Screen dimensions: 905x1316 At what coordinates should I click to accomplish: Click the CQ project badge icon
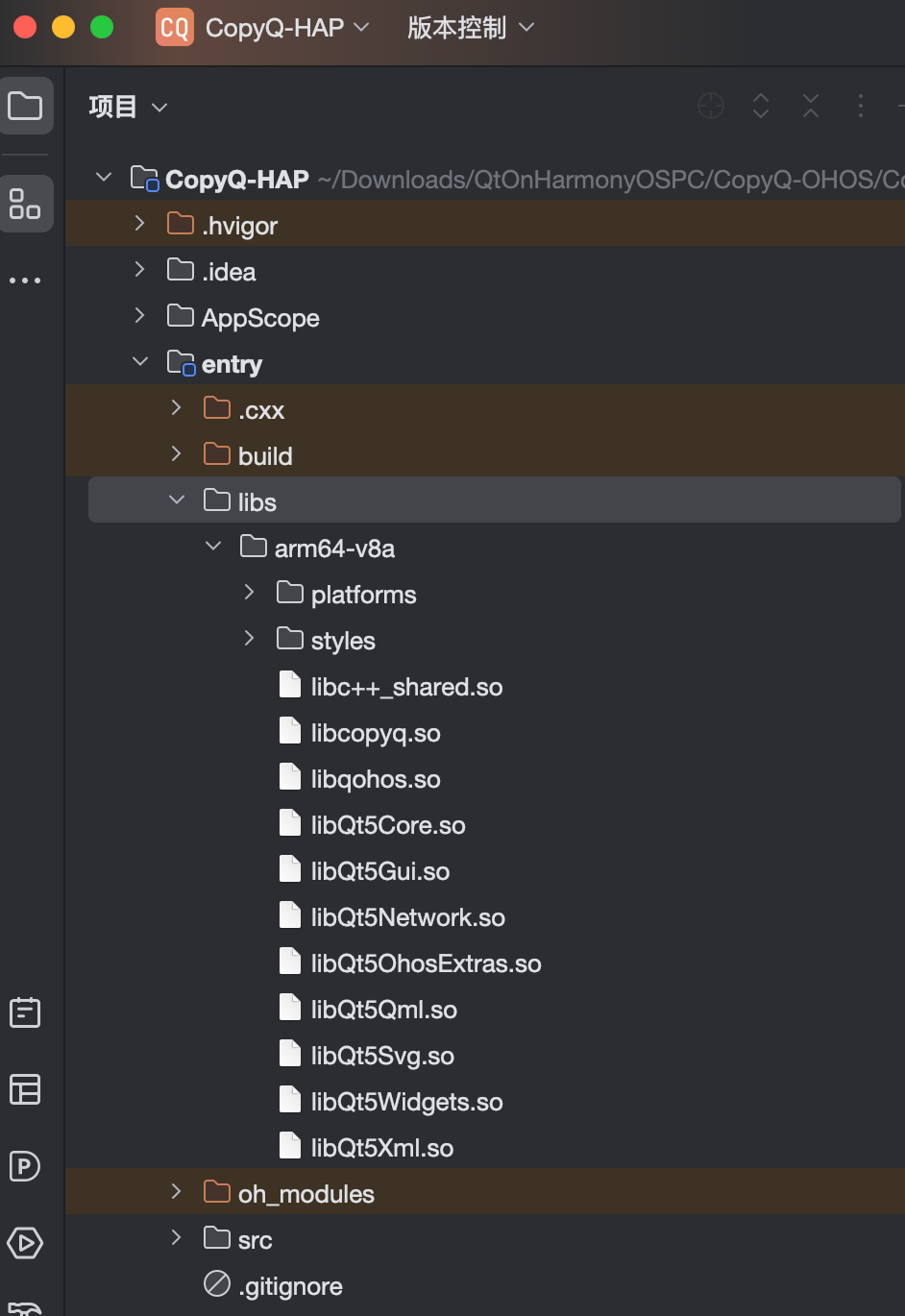pos(175,27)
